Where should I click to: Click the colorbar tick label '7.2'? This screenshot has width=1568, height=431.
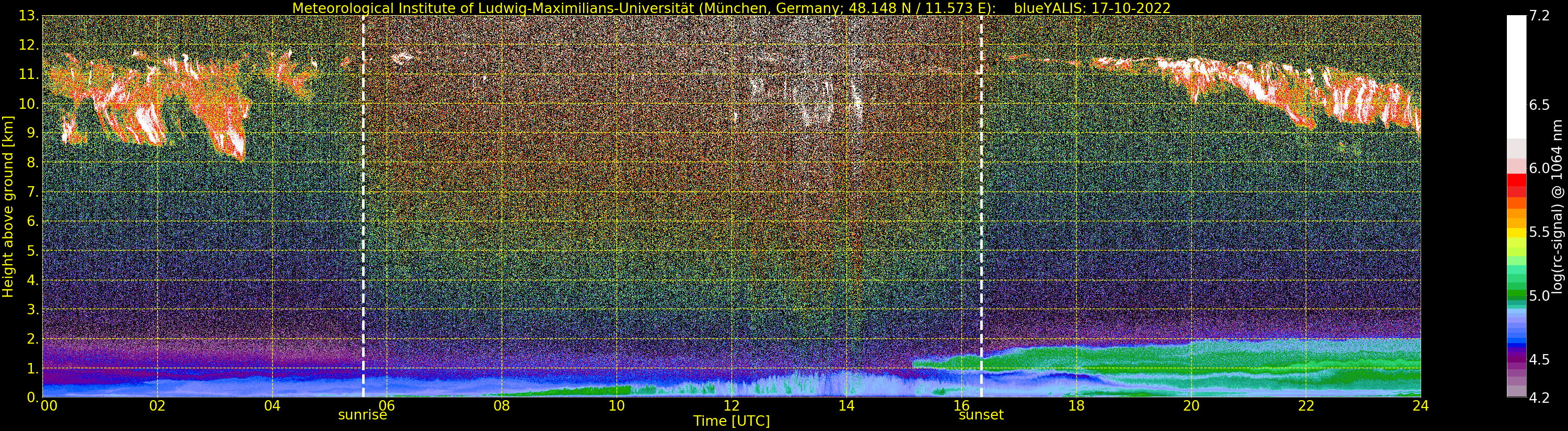point(1539,16)
